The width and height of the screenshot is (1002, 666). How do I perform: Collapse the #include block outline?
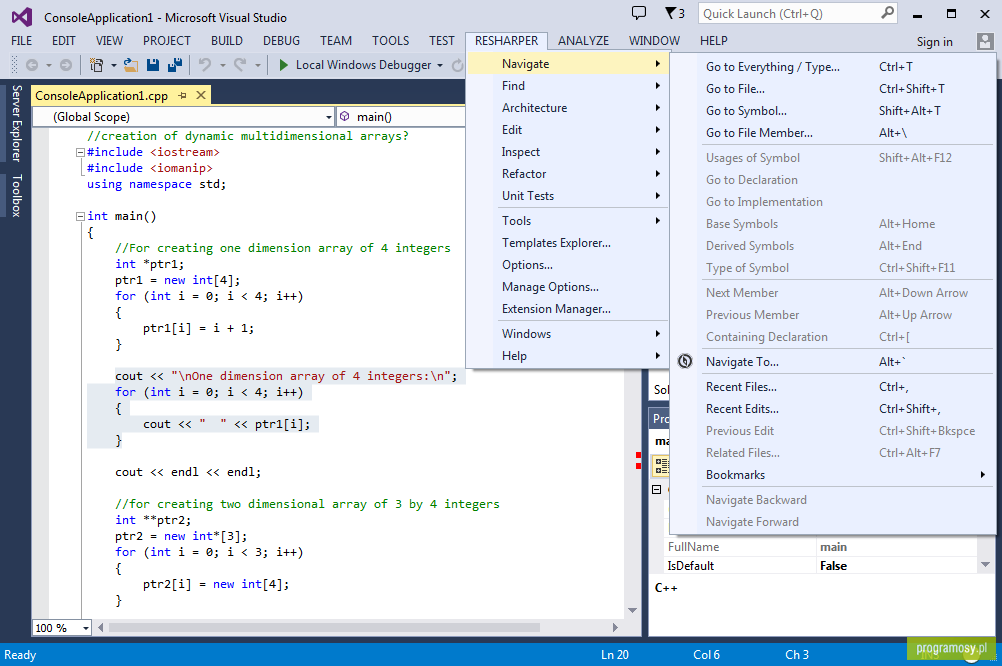80,152
